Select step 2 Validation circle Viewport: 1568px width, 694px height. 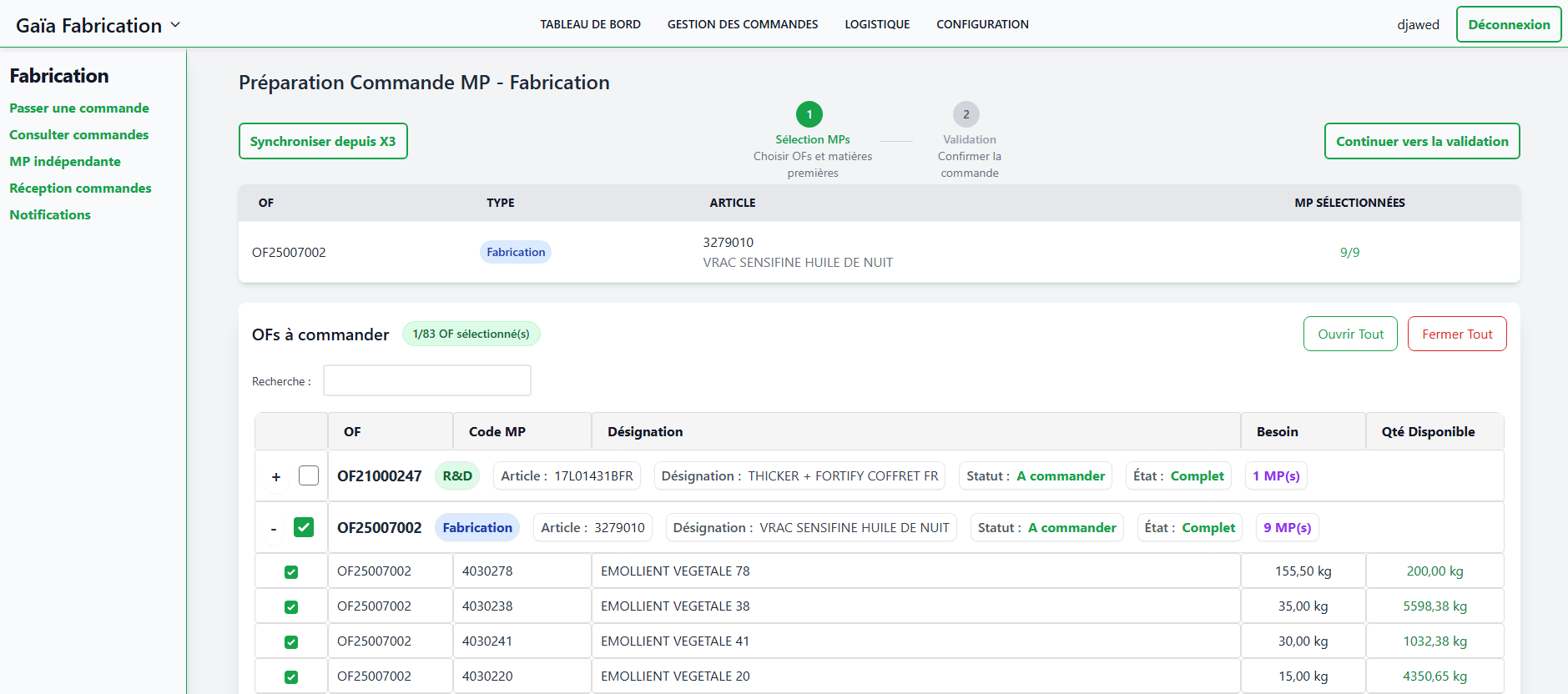[x=966, y=114]
